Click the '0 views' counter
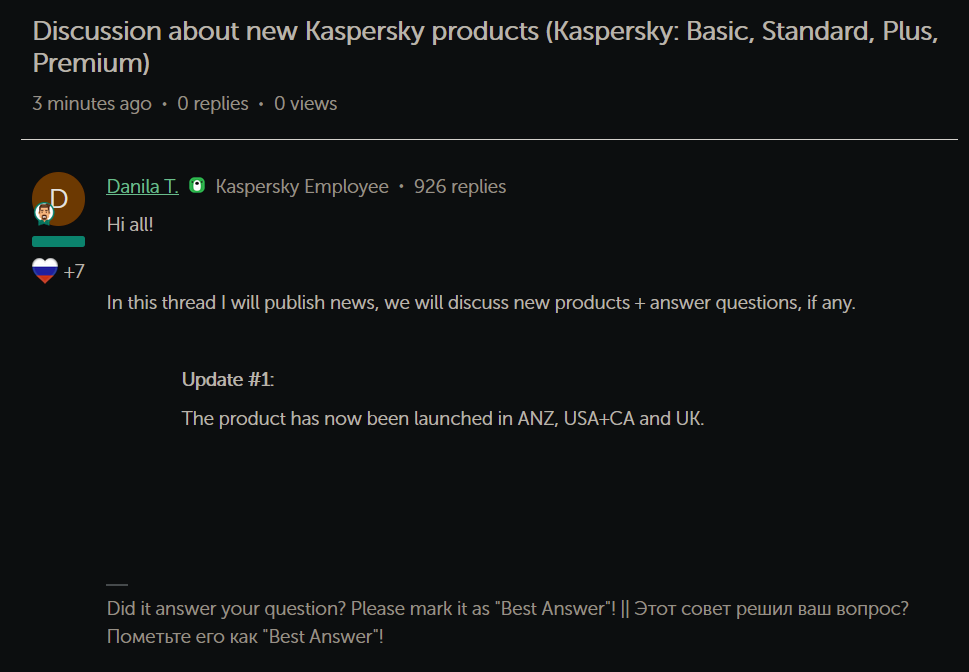The height and width of the screenshot is (672, 969). point(306,104)
